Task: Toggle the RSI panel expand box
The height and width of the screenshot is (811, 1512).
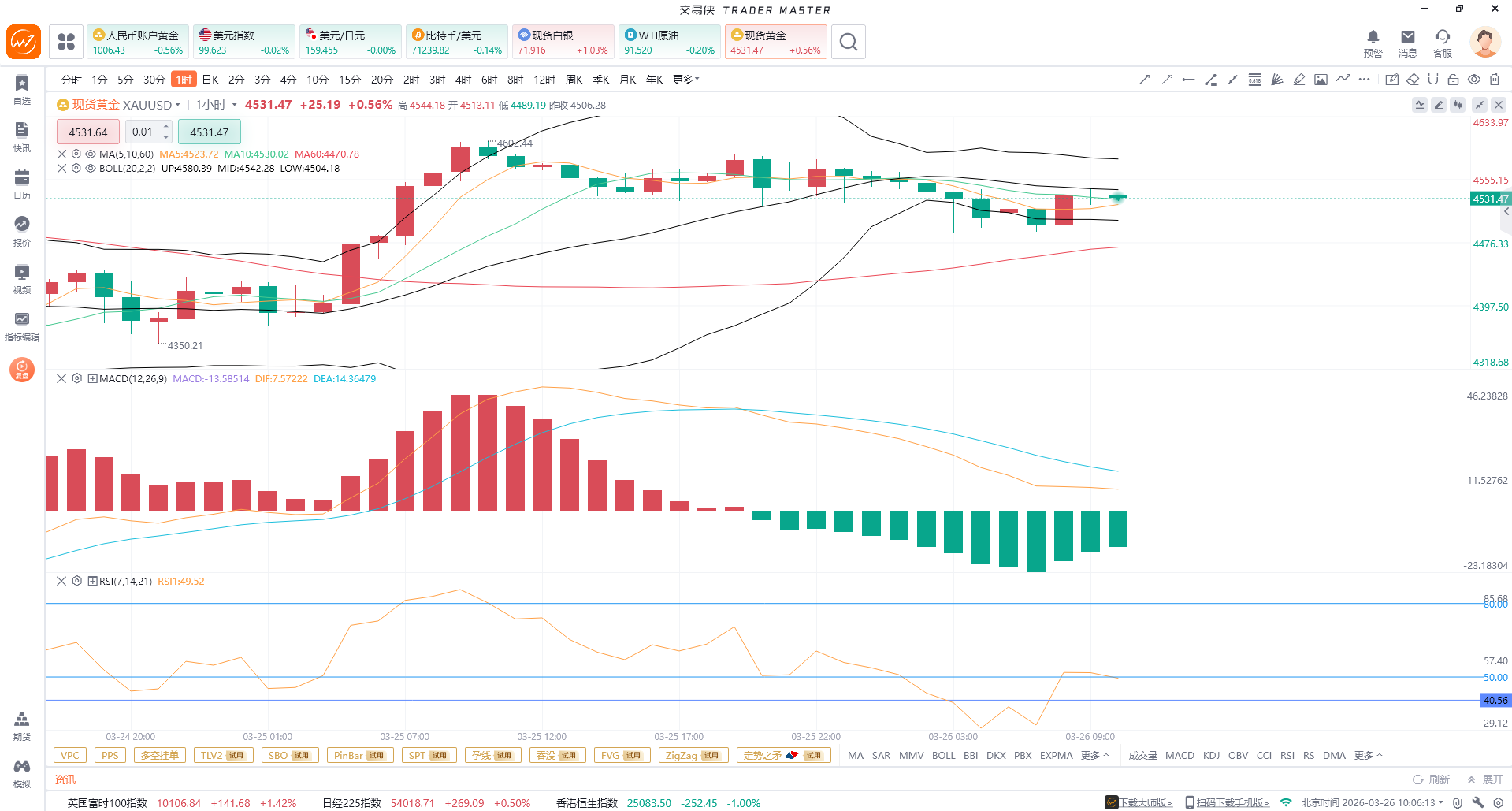Action: point(92,582)
